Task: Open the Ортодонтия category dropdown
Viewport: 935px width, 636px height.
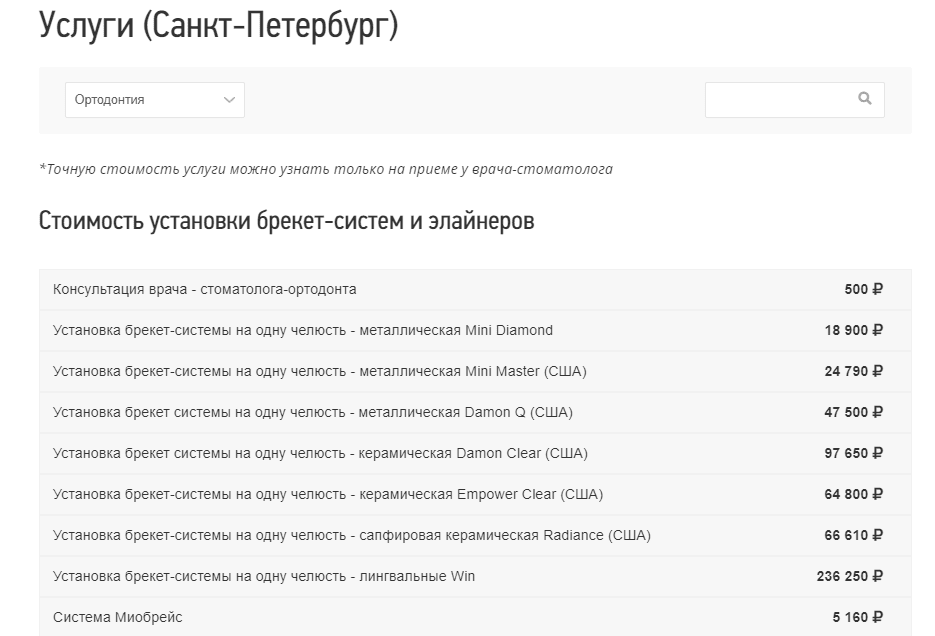Action: pos(154,100)
